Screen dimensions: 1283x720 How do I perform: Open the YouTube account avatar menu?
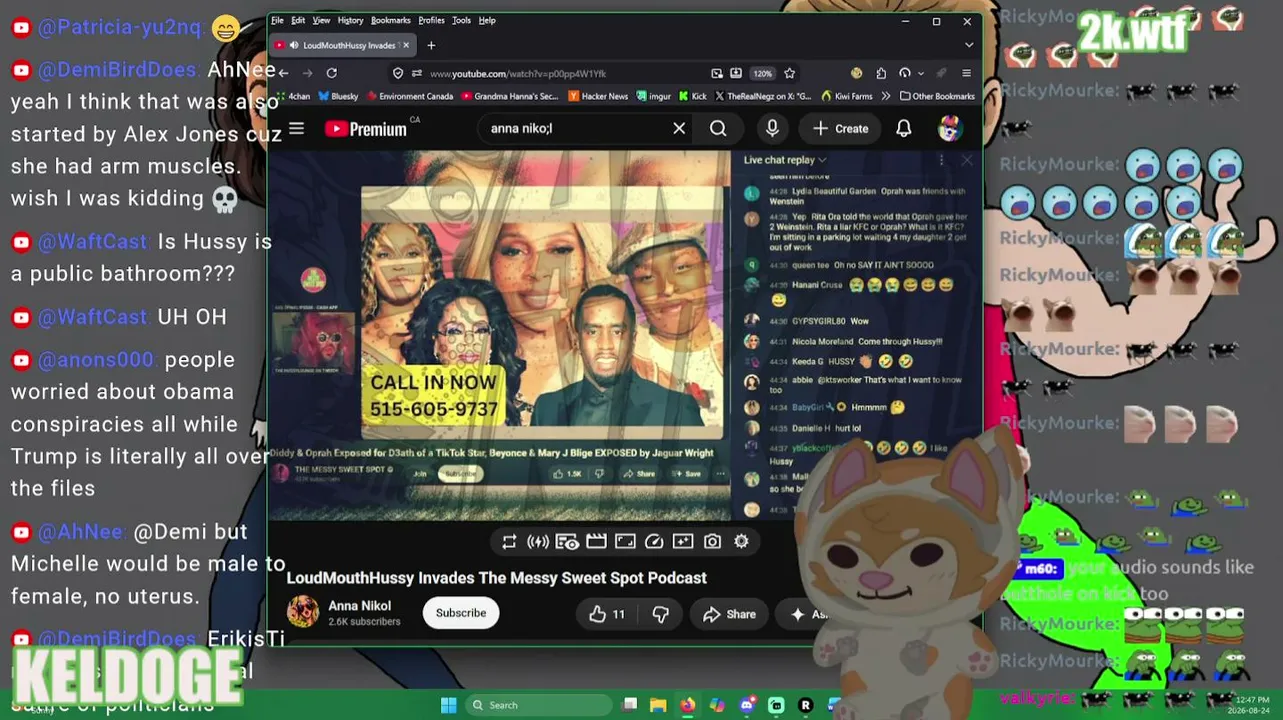[949, 128]
